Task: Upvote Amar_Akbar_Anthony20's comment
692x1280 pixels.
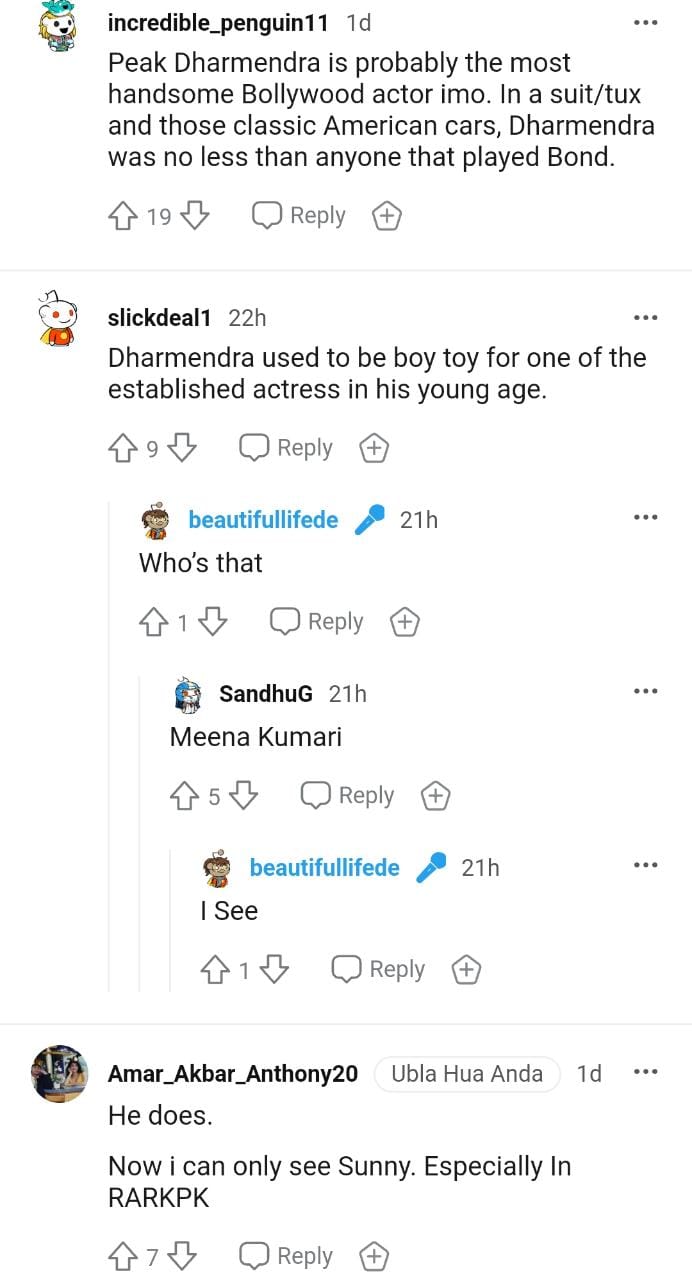Action: pos(123,1256)
